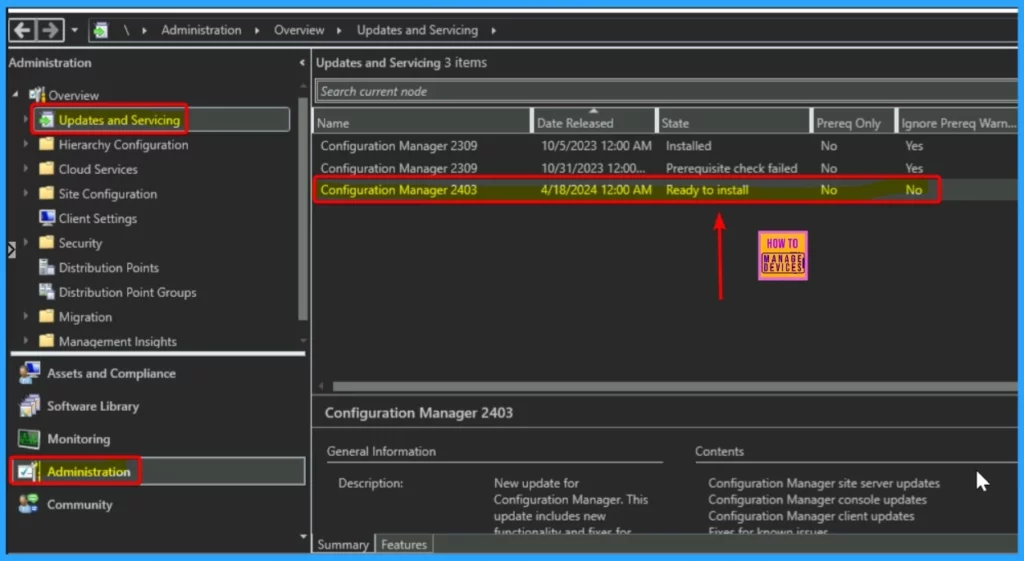This screenshot has height=561, width=1024.
Task: Select Configuration Manager 2309 Installed row
Action: (665, 146)
